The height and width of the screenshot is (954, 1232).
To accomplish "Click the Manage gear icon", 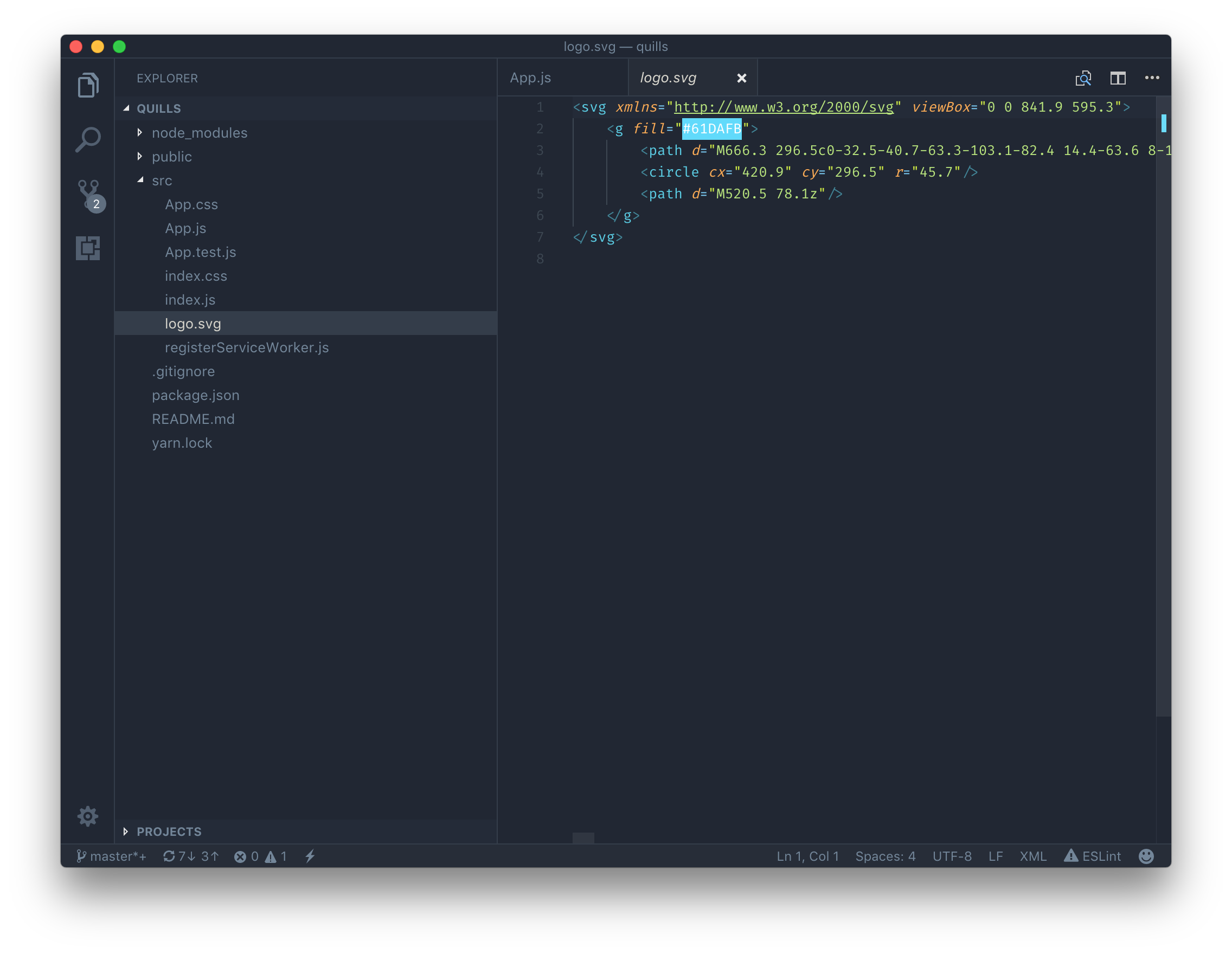I will (x=88, y=816).
